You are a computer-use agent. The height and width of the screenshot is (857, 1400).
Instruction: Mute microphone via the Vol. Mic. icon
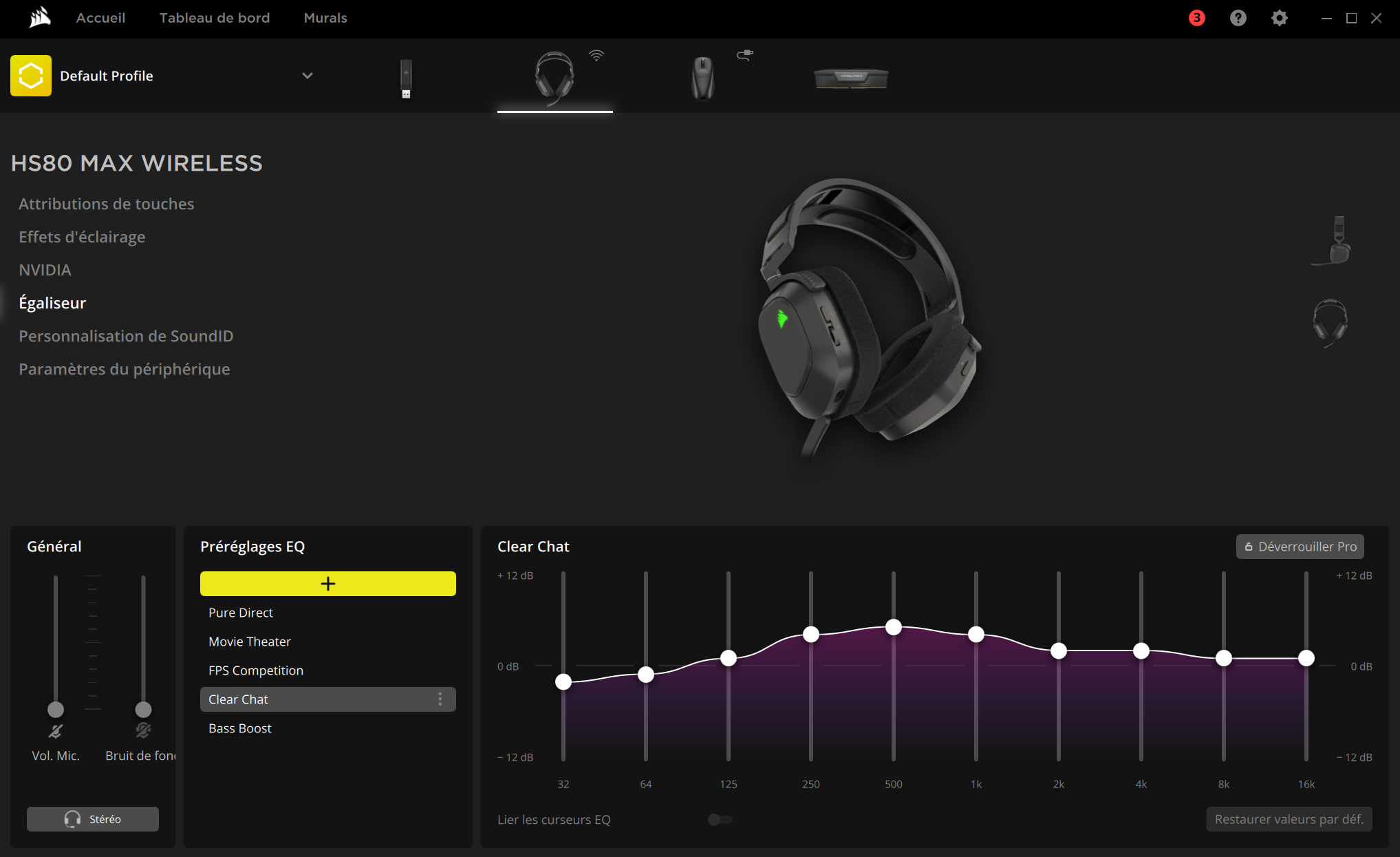(56, 731)
